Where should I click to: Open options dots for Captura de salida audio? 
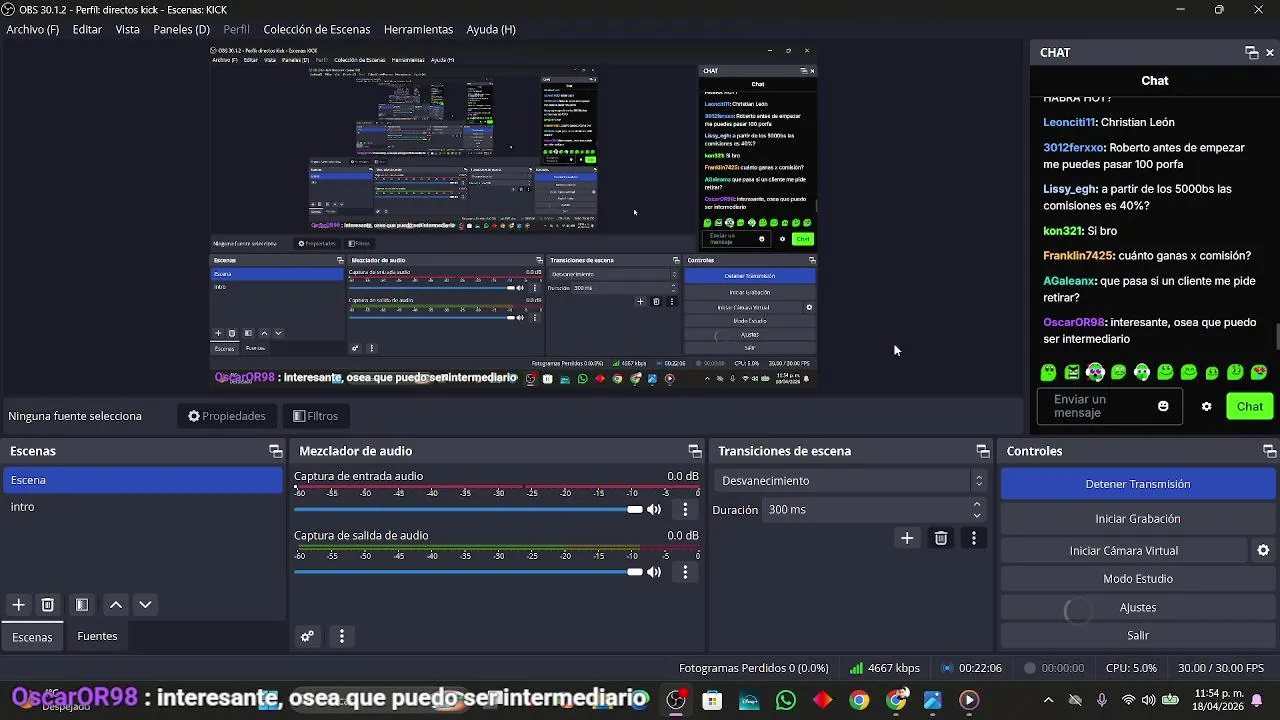685,572
